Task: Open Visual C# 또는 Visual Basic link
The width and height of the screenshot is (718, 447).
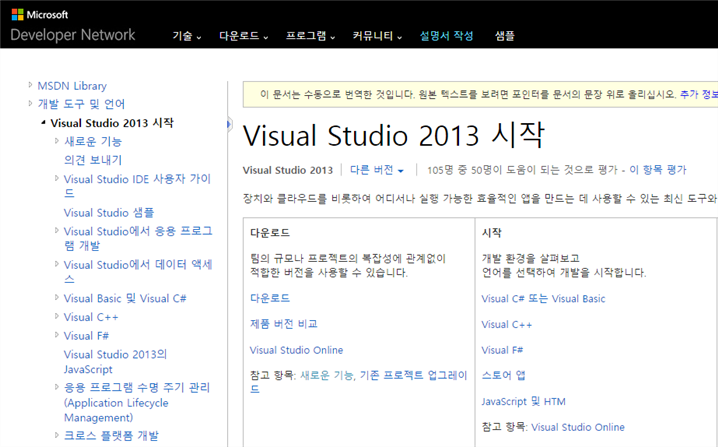Action: [x=543, y=299]
